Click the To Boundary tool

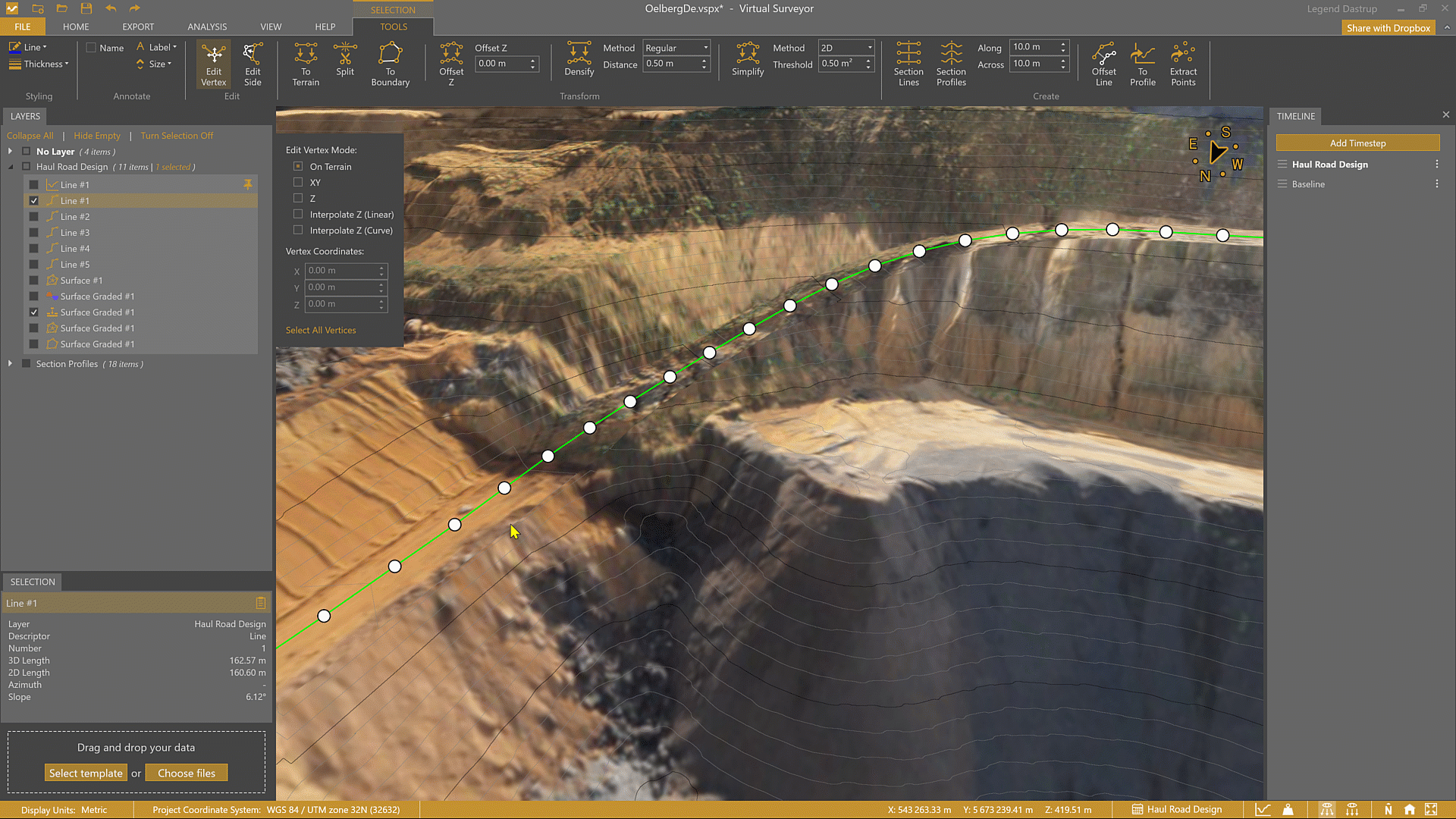[390, 64]
